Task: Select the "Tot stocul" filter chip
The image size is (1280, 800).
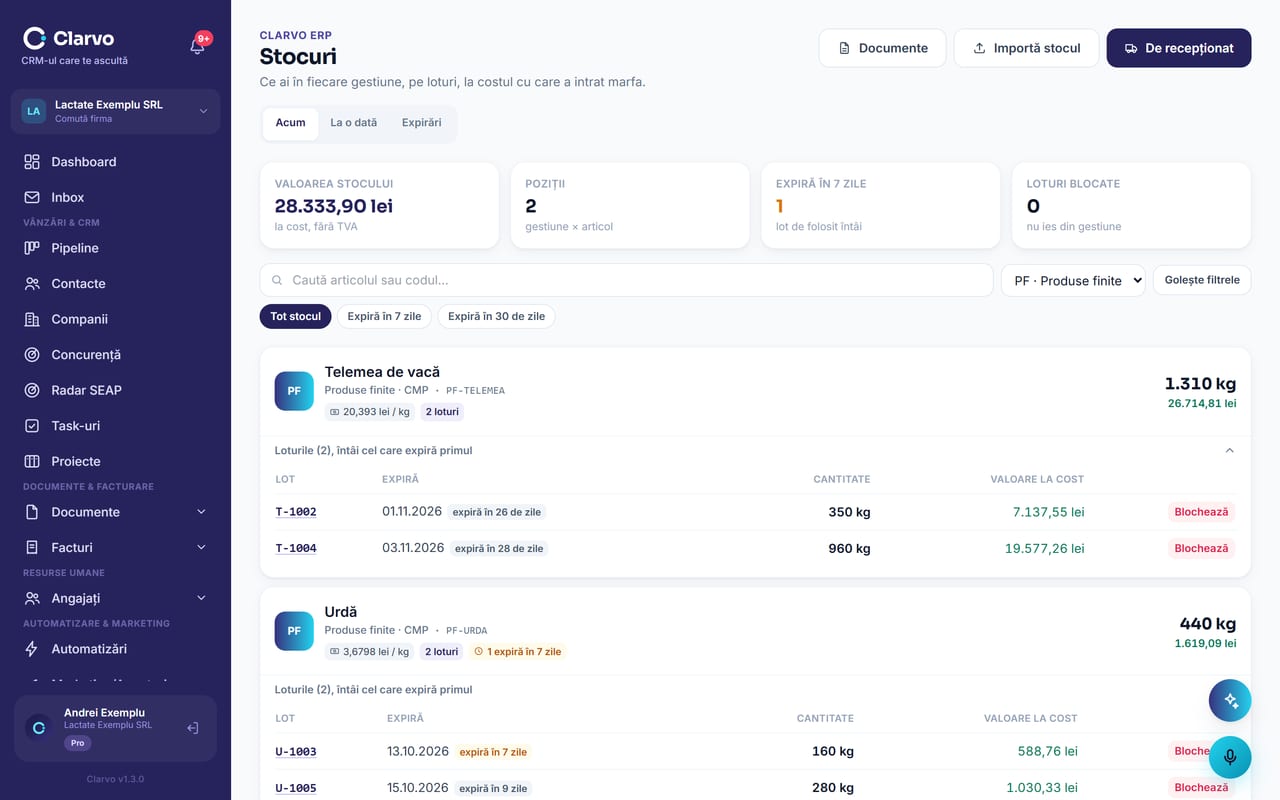Action: click(296, 316)
